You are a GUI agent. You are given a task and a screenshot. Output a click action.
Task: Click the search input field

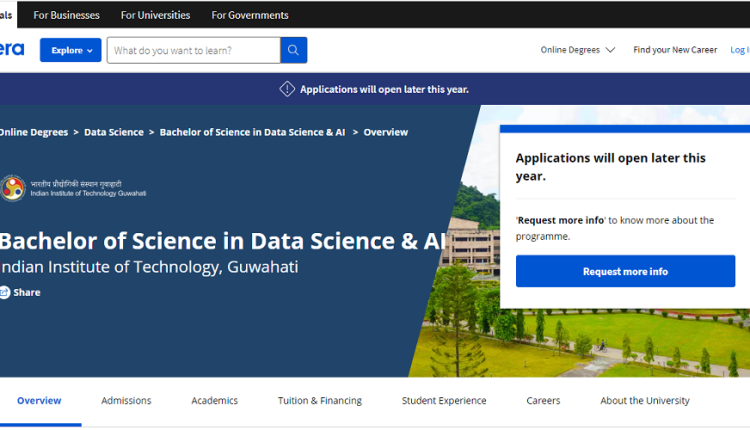pos(193,50)
